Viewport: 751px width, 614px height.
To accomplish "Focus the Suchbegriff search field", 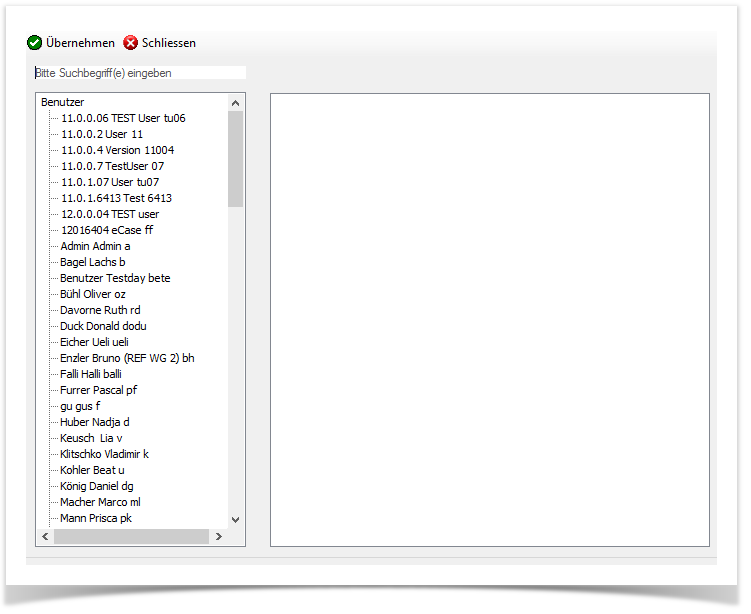I will click(140, 73).
